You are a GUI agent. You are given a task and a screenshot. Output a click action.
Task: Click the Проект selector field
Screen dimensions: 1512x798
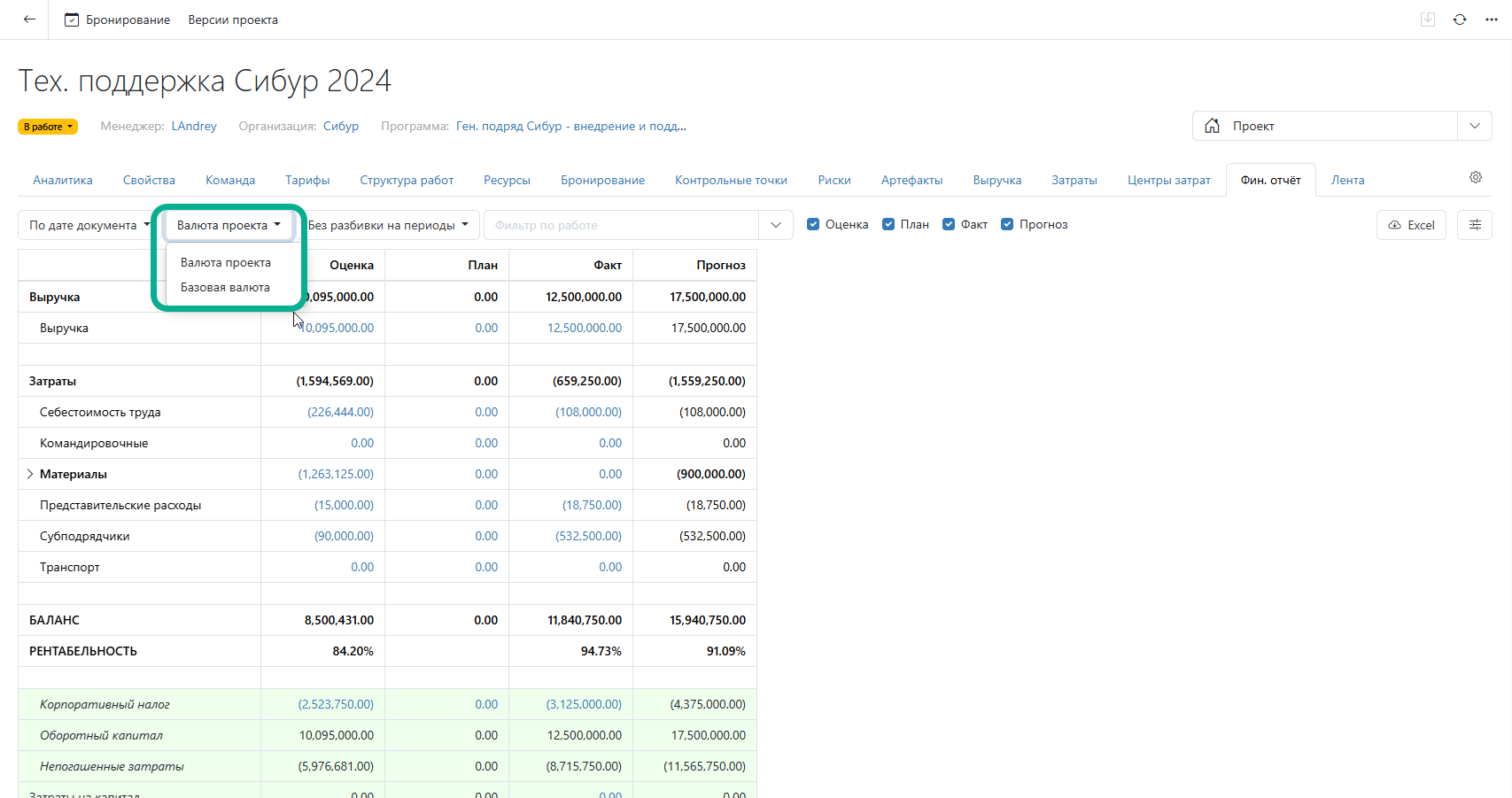(x=1325, y=126)
